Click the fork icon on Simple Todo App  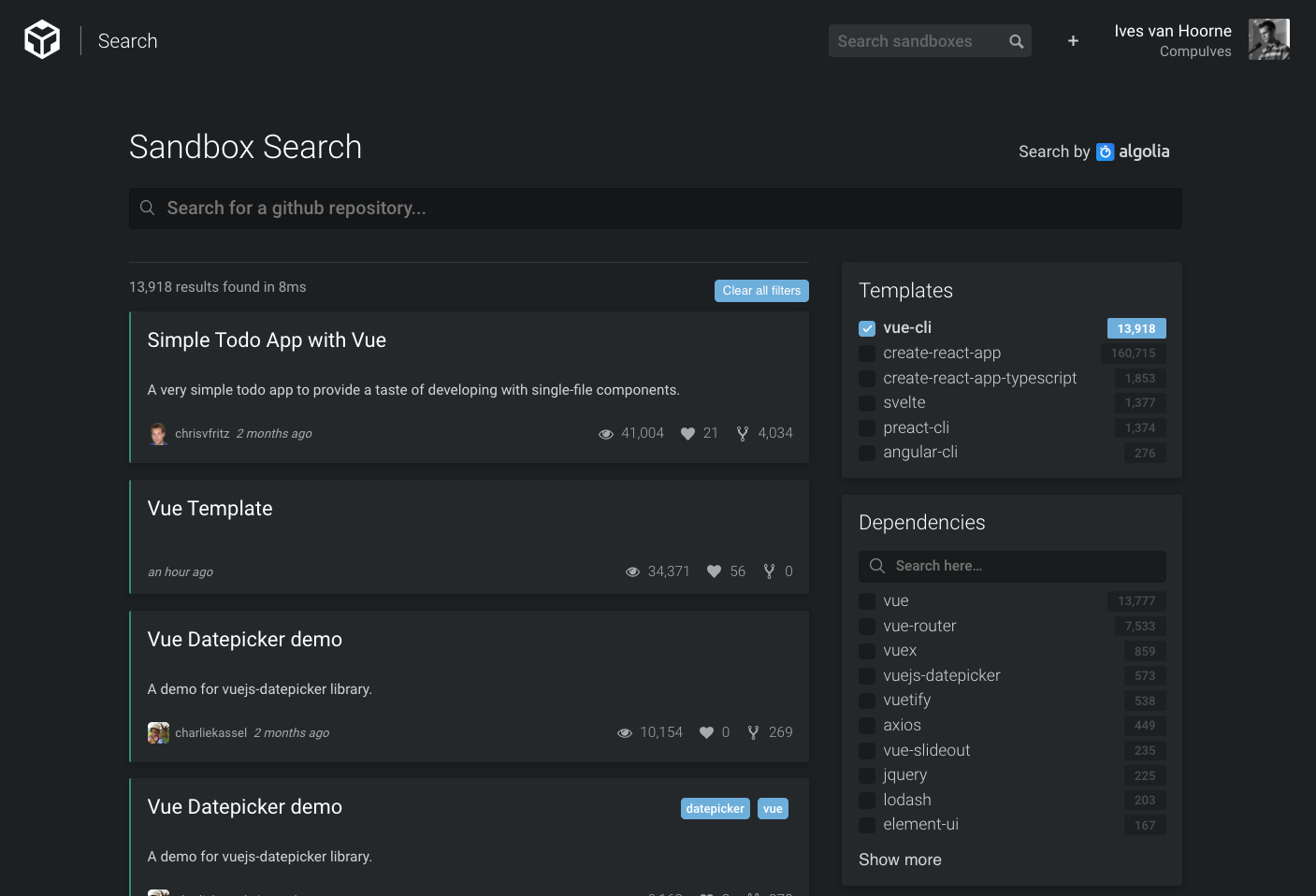[743, 433]
